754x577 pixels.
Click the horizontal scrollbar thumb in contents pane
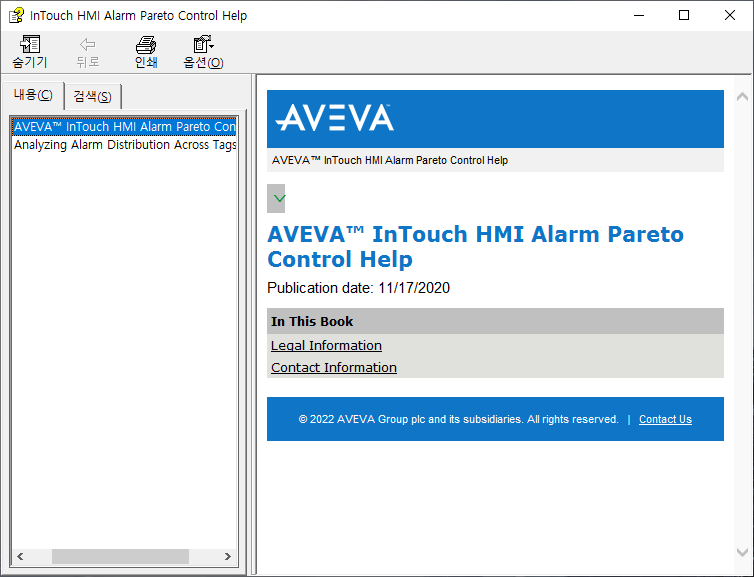point(120,556)
